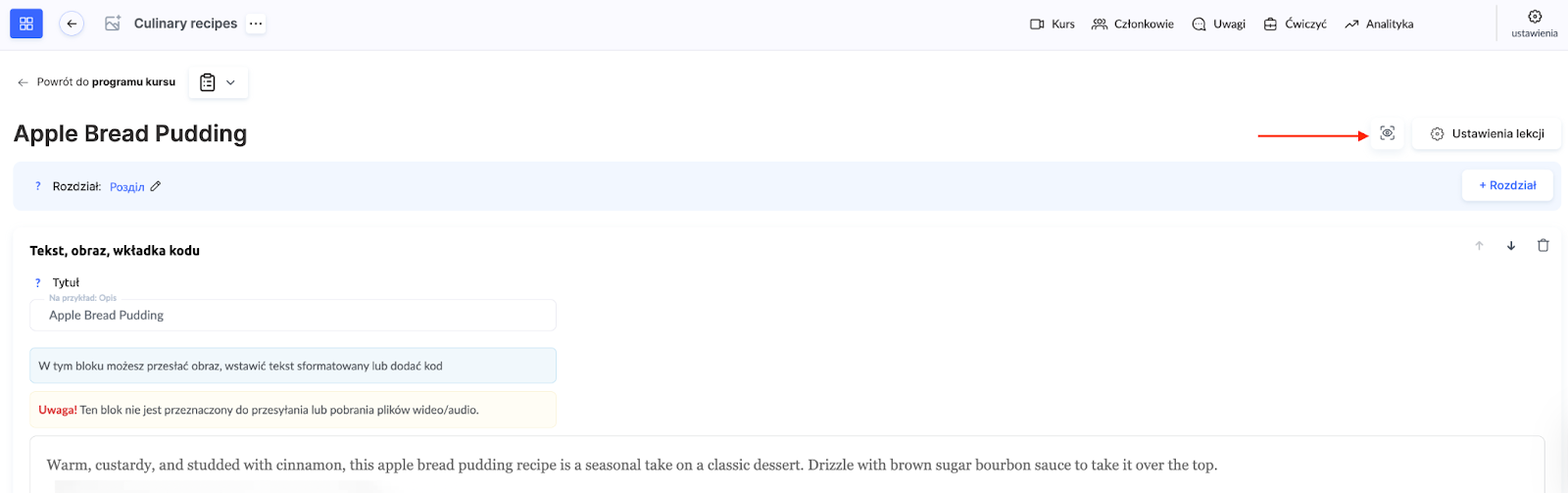Switch to the Członkowie tab
The height and width of the screenshot is (493, 1568).
(1133, 25)
